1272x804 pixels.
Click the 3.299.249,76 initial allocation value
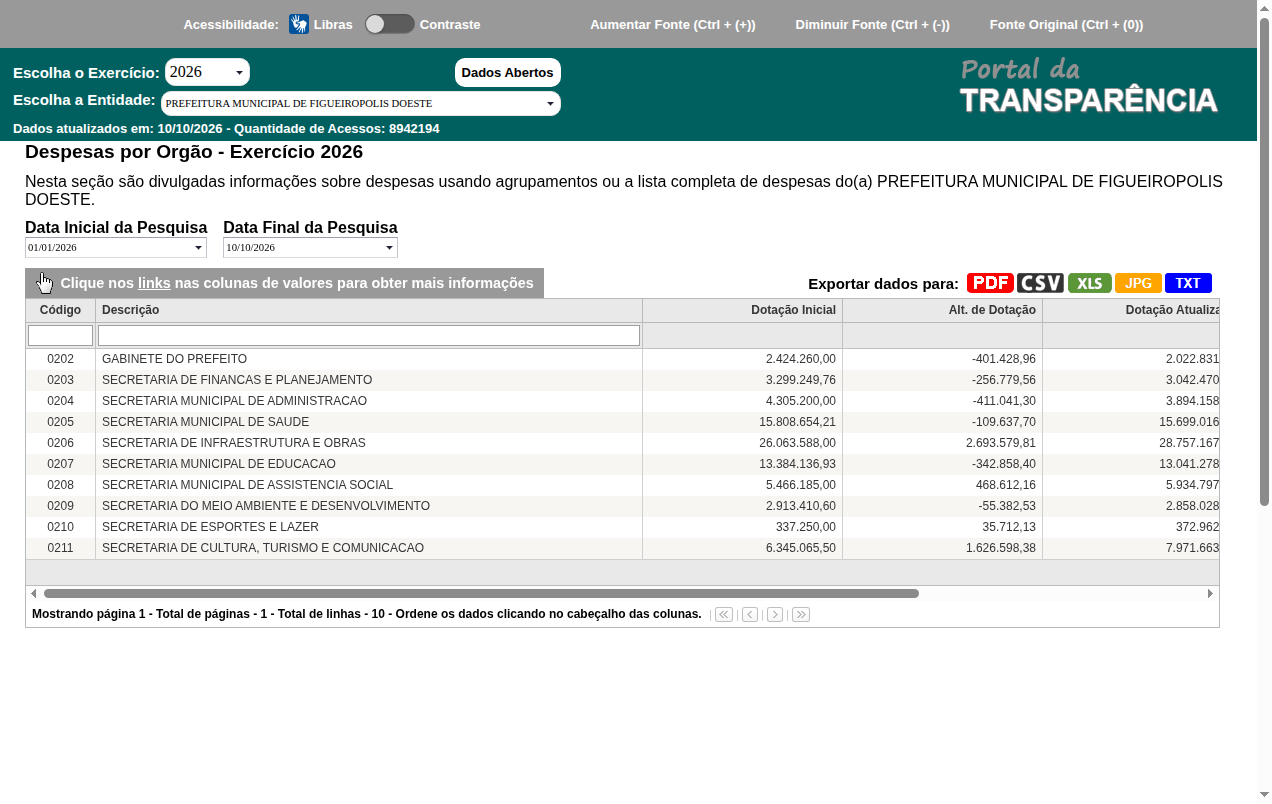[801, 380]
